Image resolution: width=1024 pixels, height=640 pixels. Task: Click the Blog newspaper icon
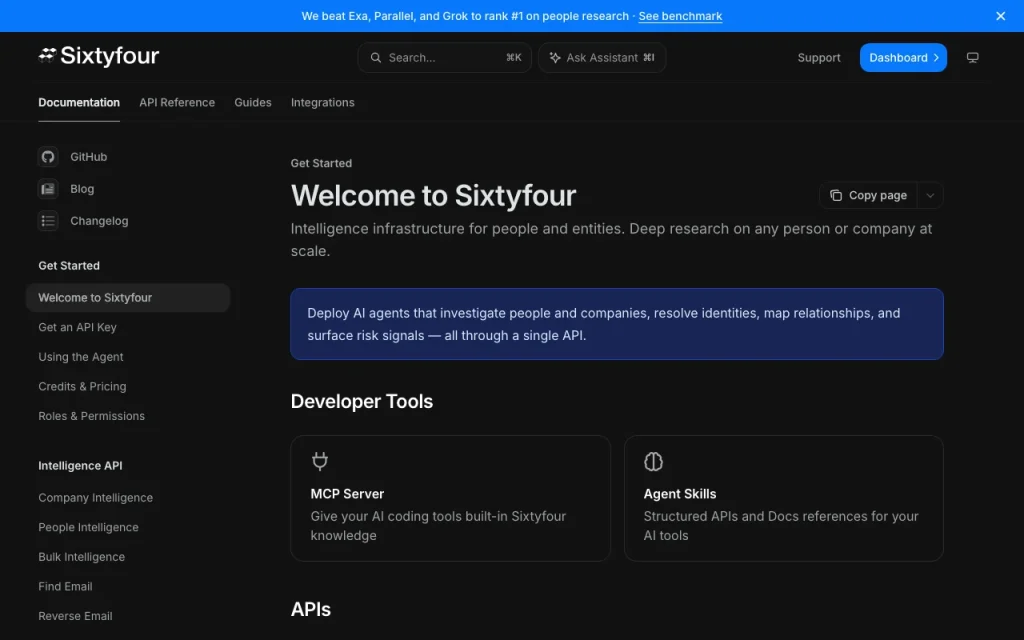click(x=48, y=189)
